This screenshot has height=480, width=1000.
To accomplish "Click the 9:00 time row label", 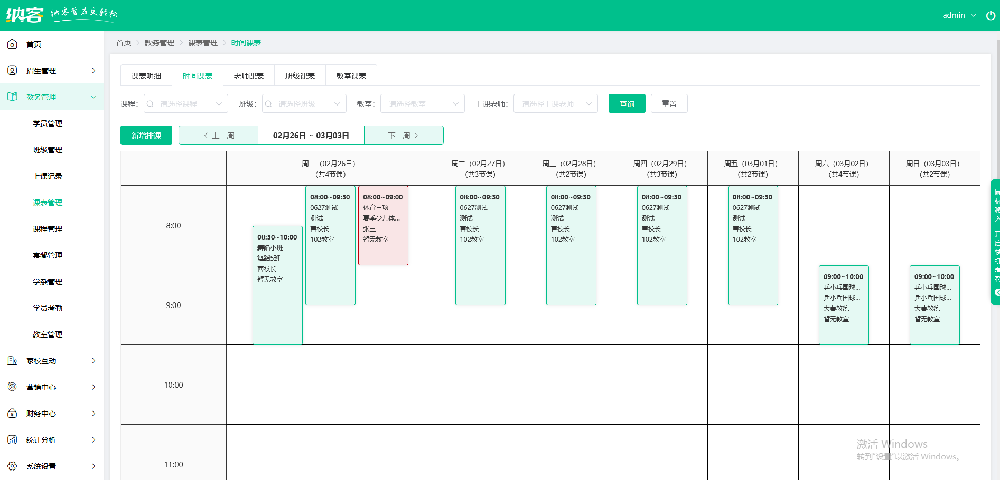I will tap(173, 305).
